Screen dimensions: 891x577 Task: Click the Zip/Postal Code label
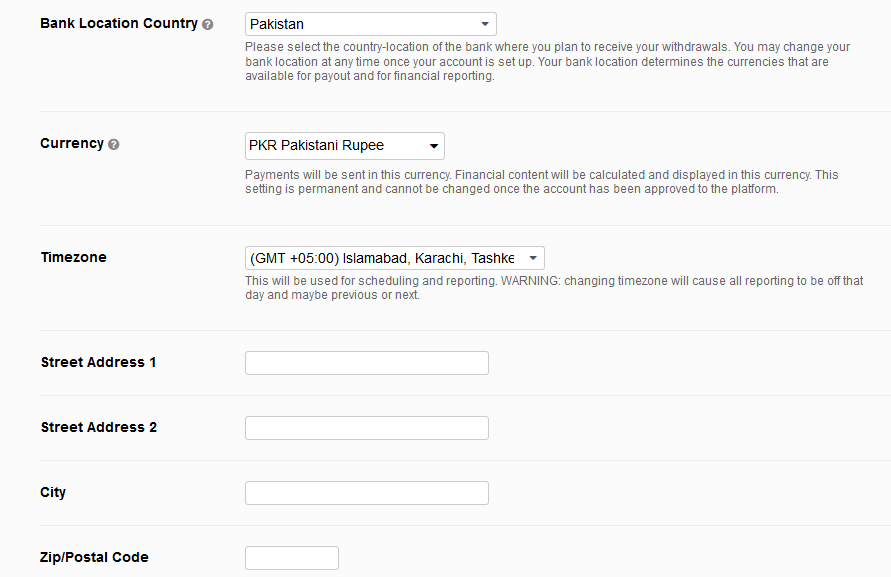pos(94,557)
